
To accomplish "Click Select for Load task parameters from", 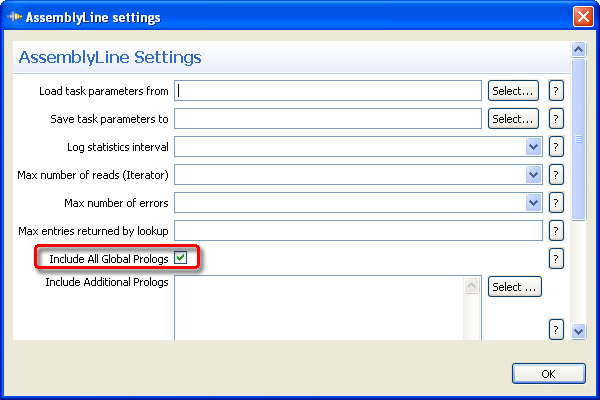I will 513,91.
